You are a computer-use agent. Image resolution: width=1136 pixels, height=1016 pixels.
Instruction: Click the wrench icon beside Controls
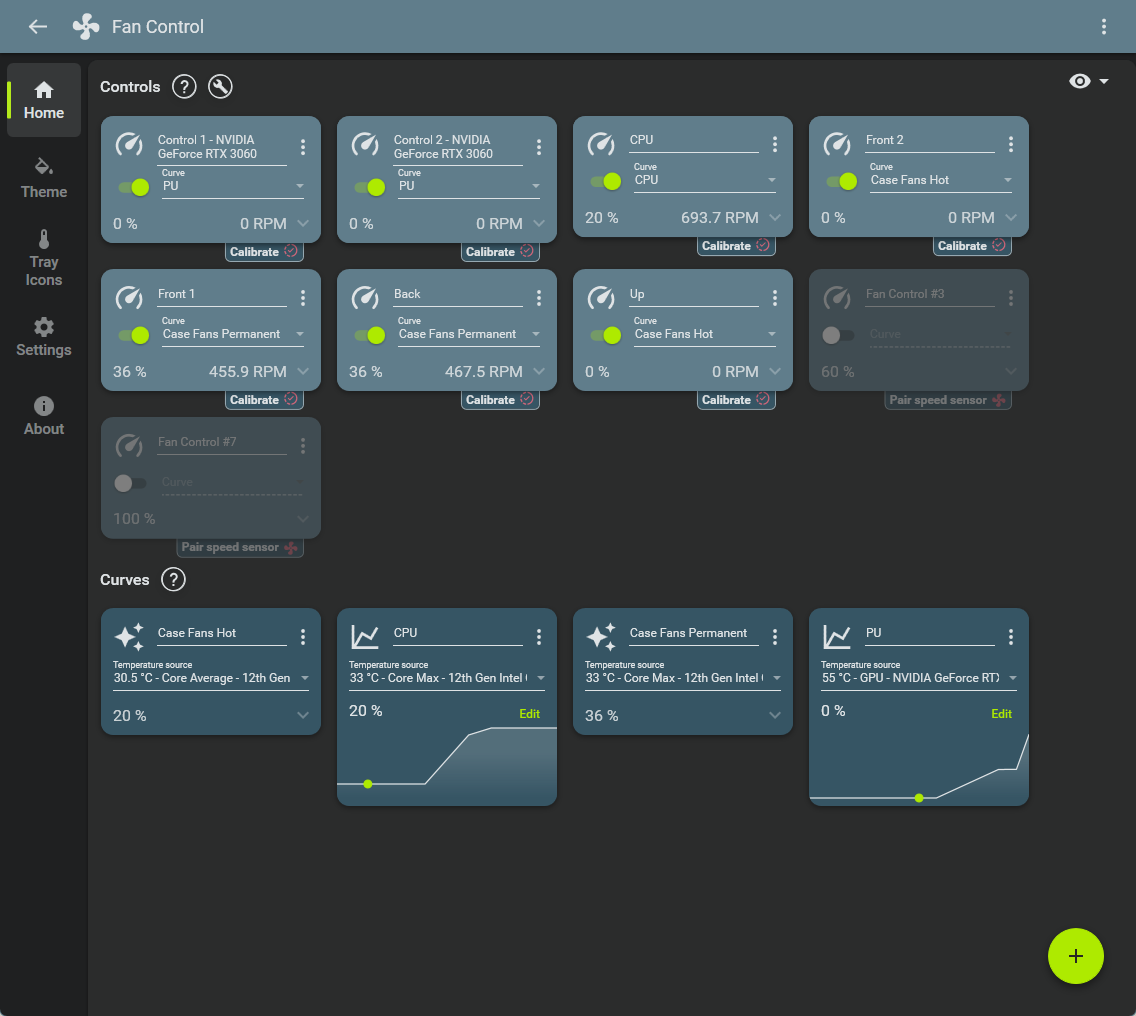(220, 87)
